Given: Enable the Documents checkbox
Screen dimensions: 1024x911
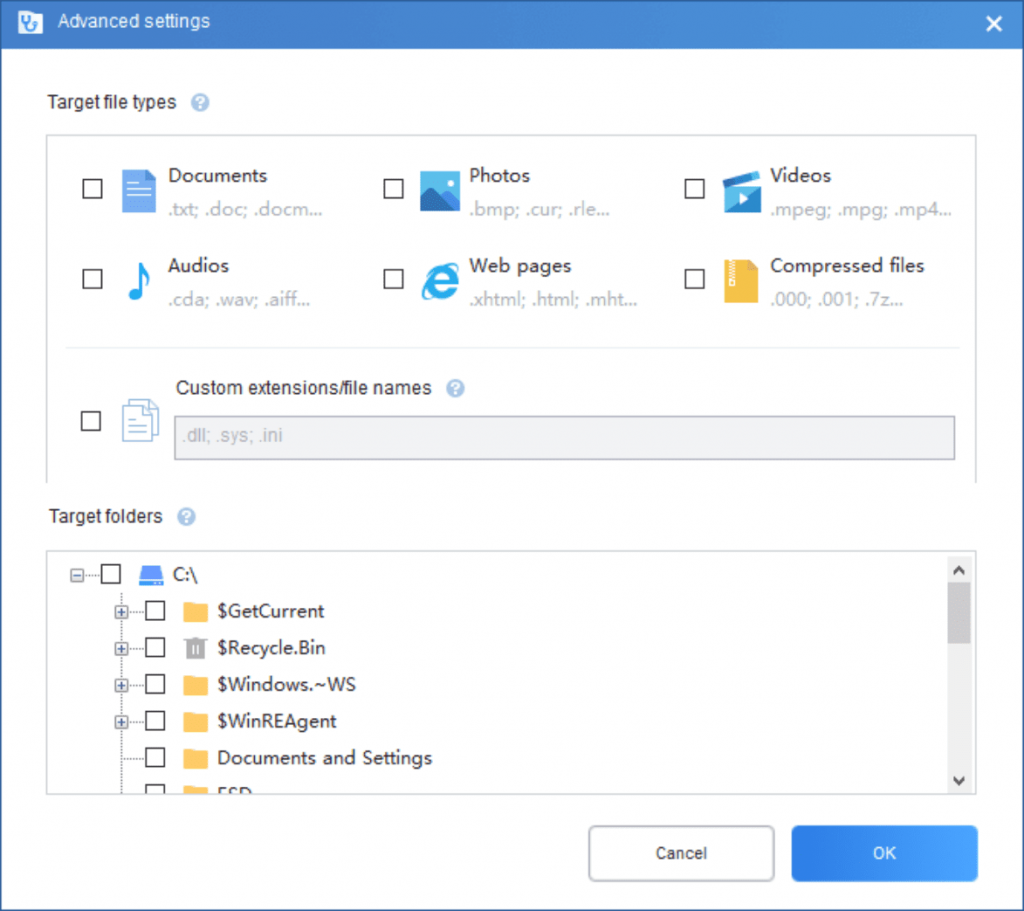Looking at the screenshot, I should point(92,189).
